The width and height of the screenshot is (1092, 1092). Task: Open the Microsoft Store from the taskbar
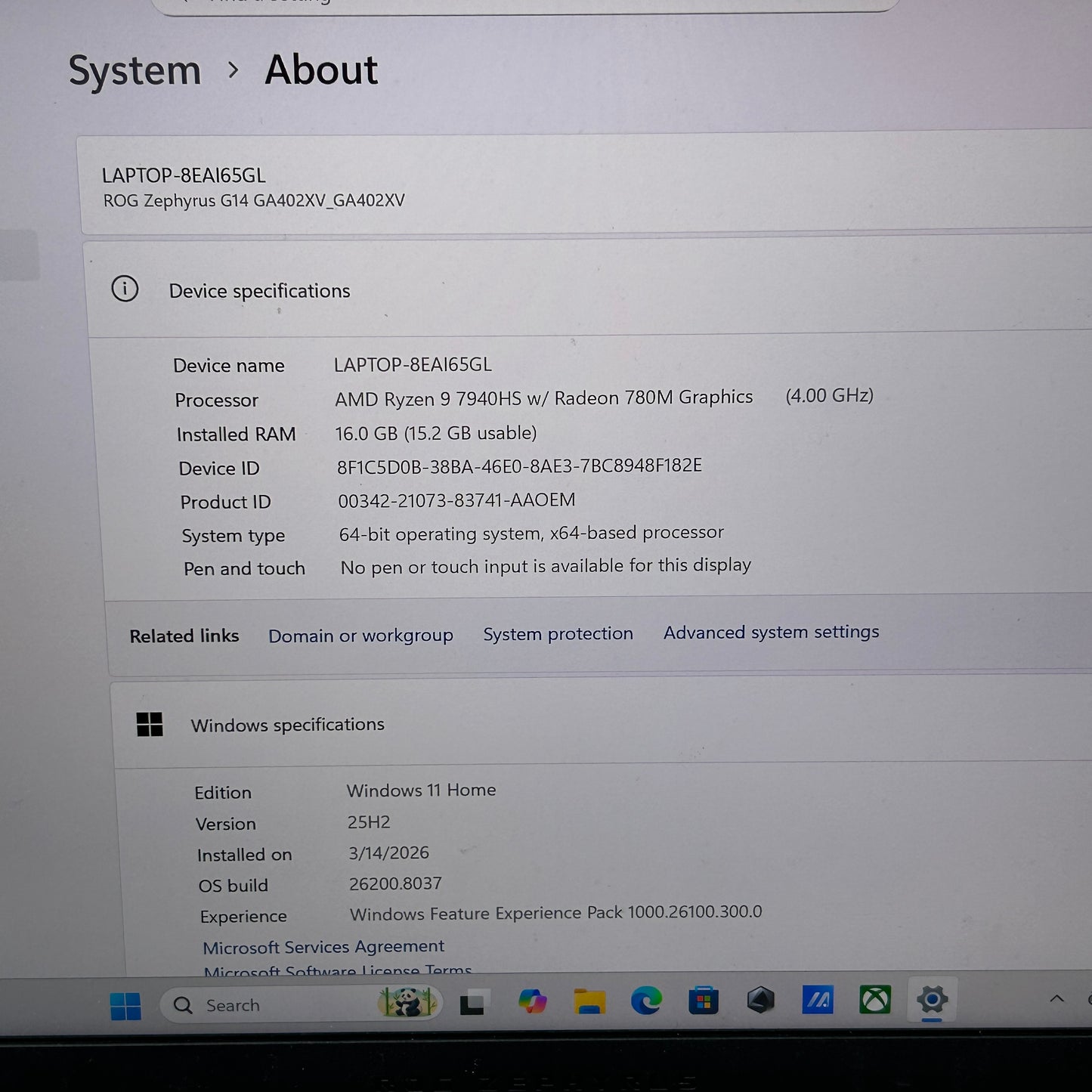coord(703,1002)
